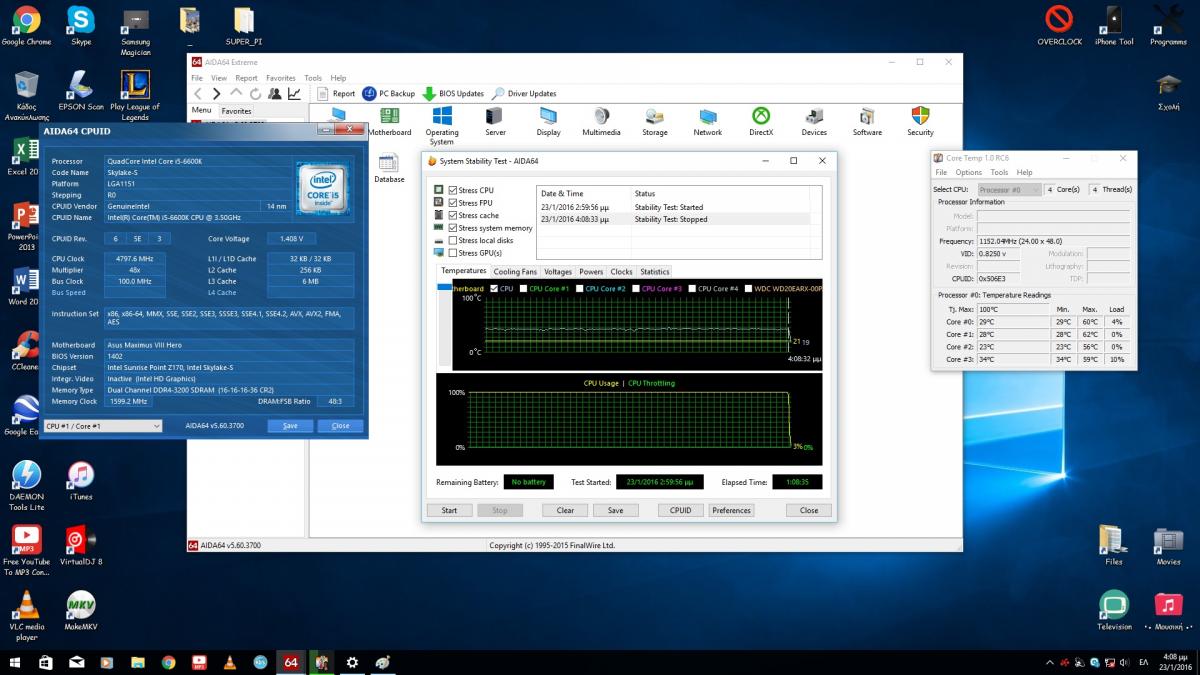1200x675 pixels.
Task: Uncheck the CPU temperature graph checkbox
Action: [494, 289]
